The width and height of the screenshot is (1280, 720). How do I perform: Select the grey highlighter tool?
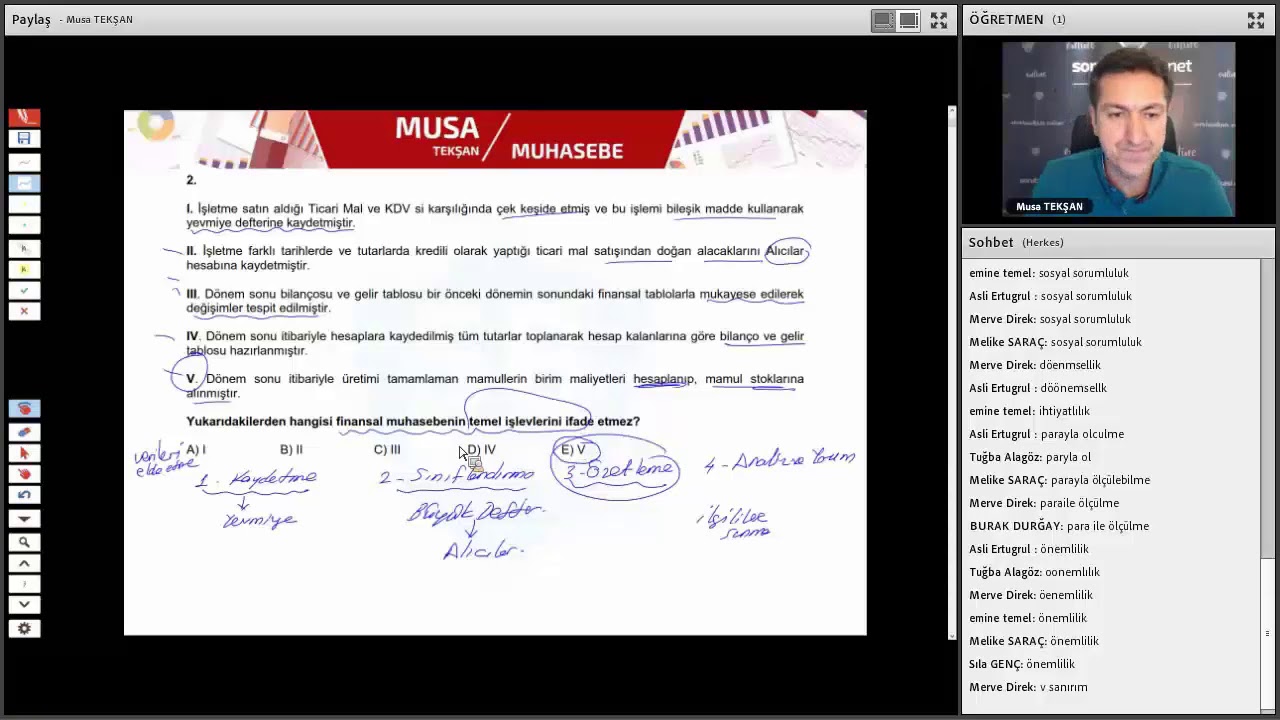(24, 248)
